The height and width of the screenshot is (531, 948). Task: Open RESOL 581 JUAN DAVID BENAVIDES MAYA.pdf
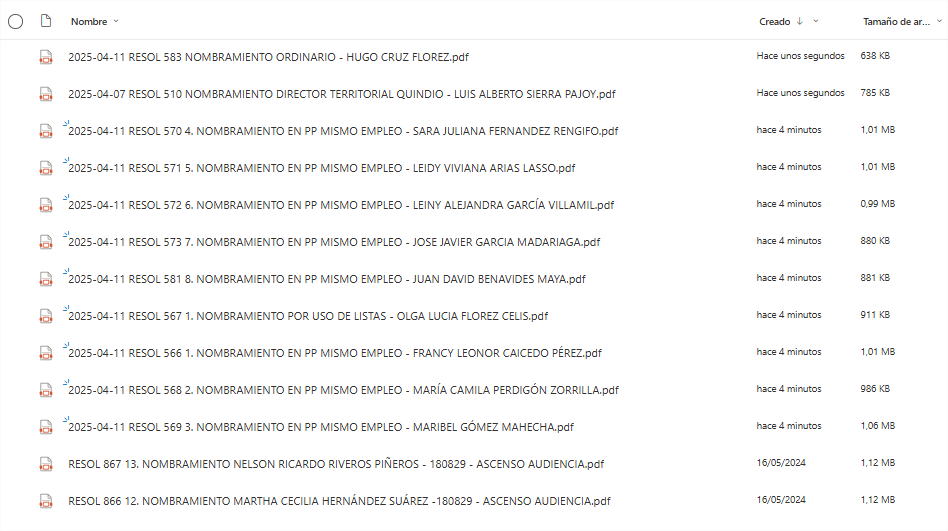[x=326, y=279]
